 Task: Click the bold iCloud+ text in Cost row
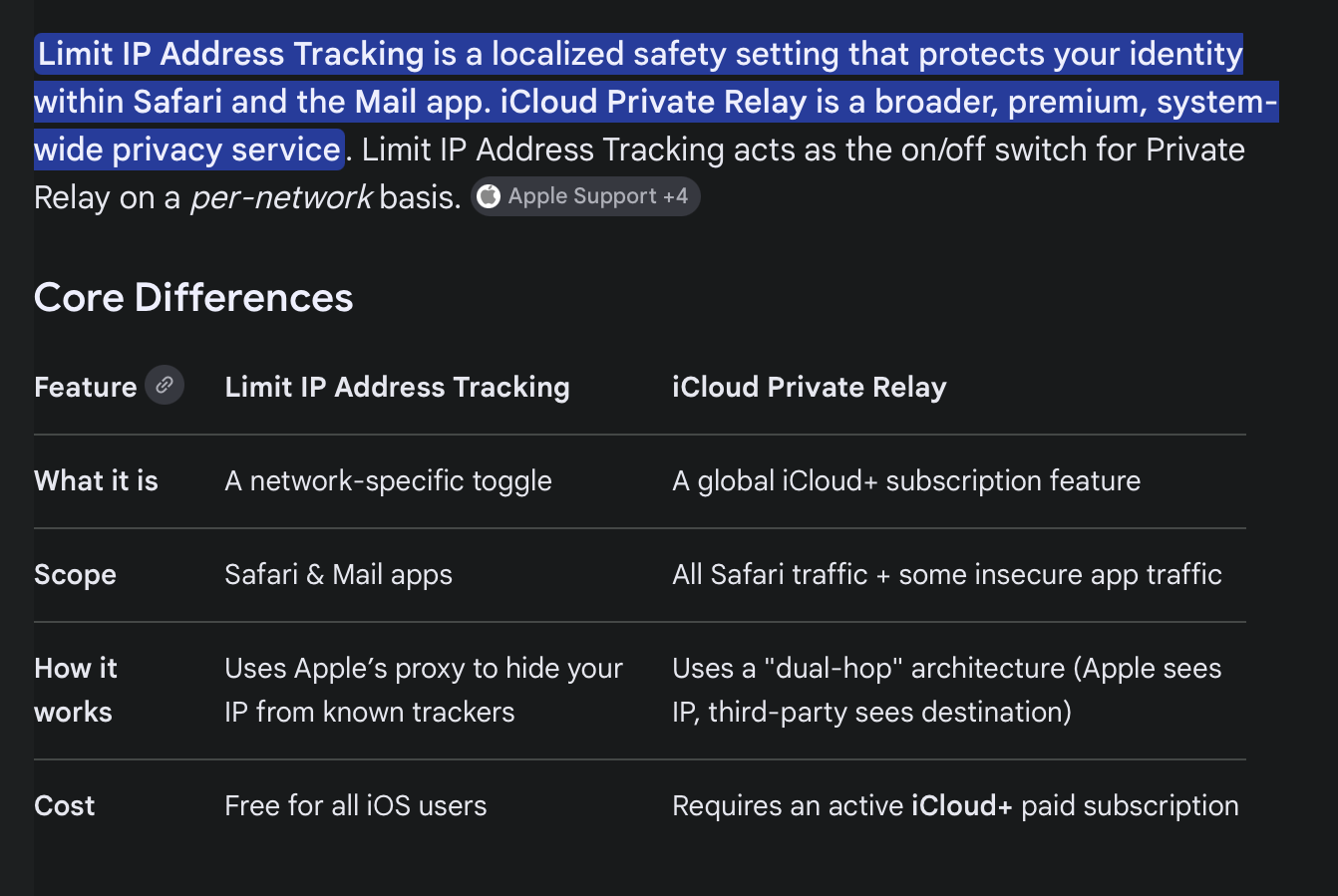[962, 805]
